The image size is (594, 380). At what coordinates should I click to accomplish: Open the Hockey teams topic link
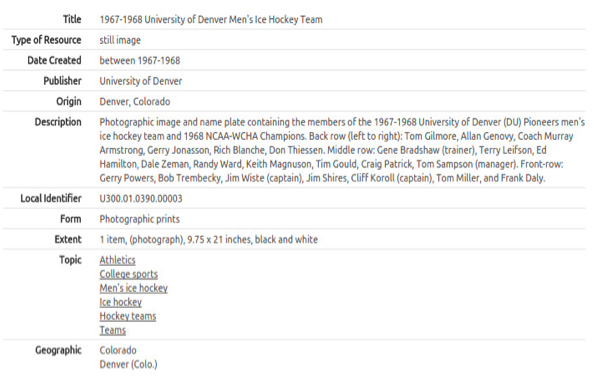point(128,316)
